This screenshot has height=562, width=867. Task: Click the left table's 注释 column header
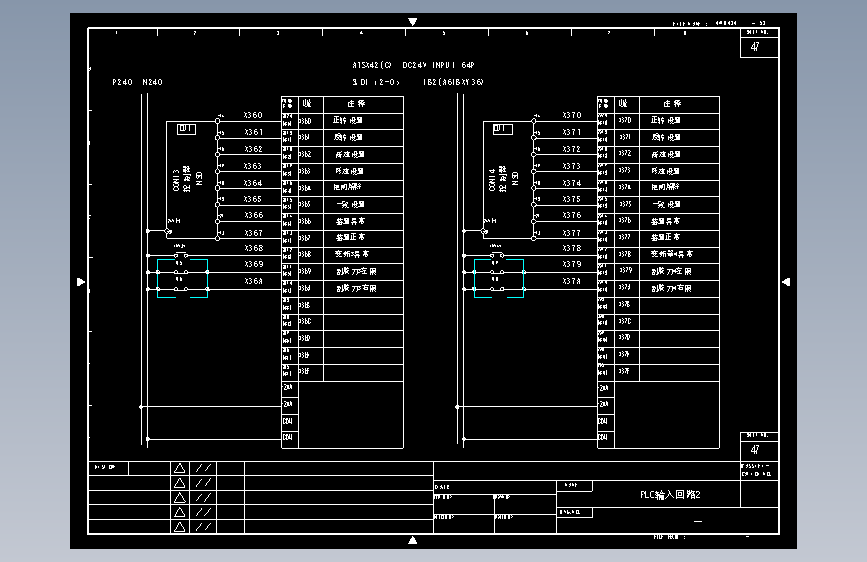pyautogui.click(x=357, y=104)
